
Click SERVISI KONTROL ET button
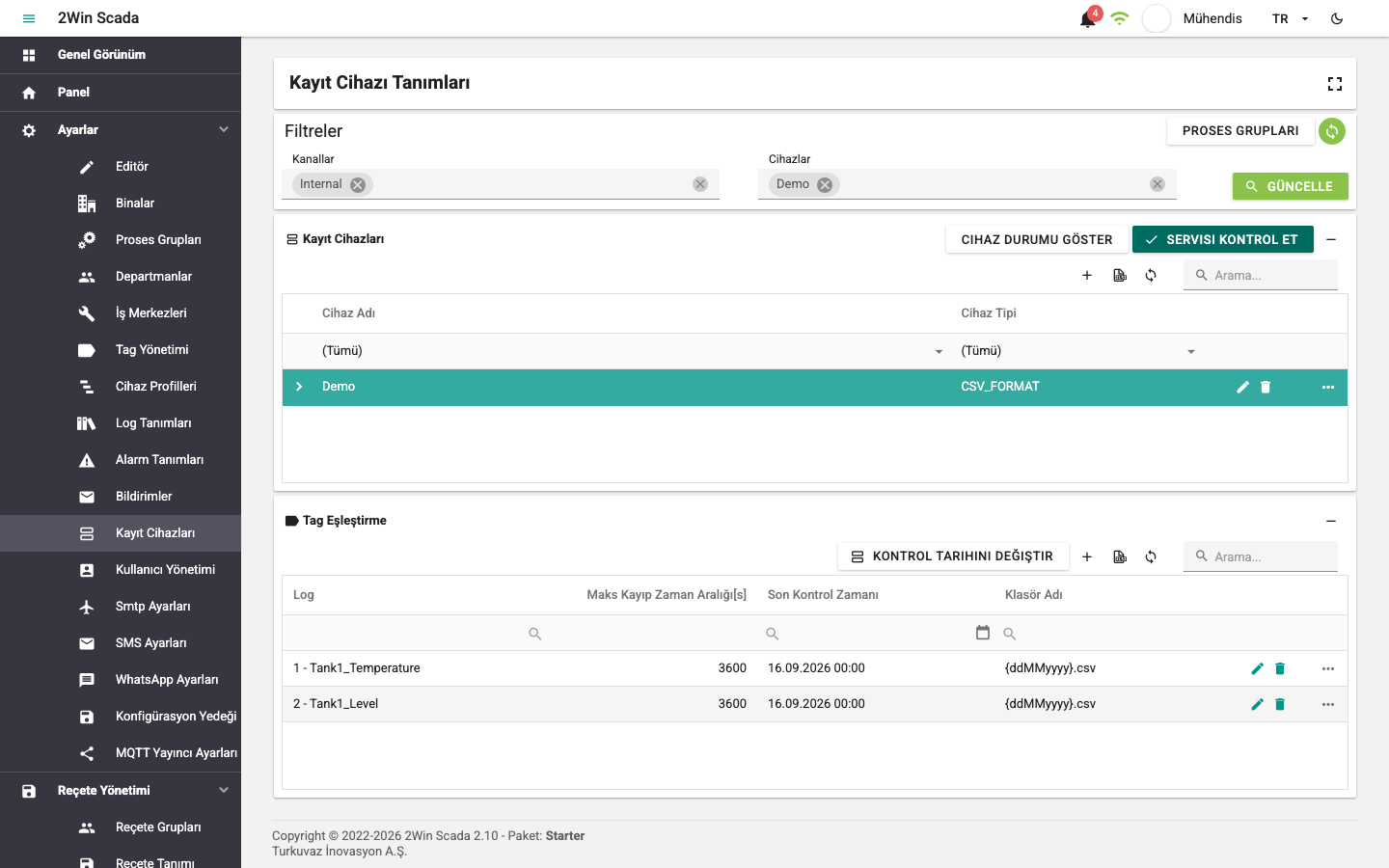tap(1223, 239)
